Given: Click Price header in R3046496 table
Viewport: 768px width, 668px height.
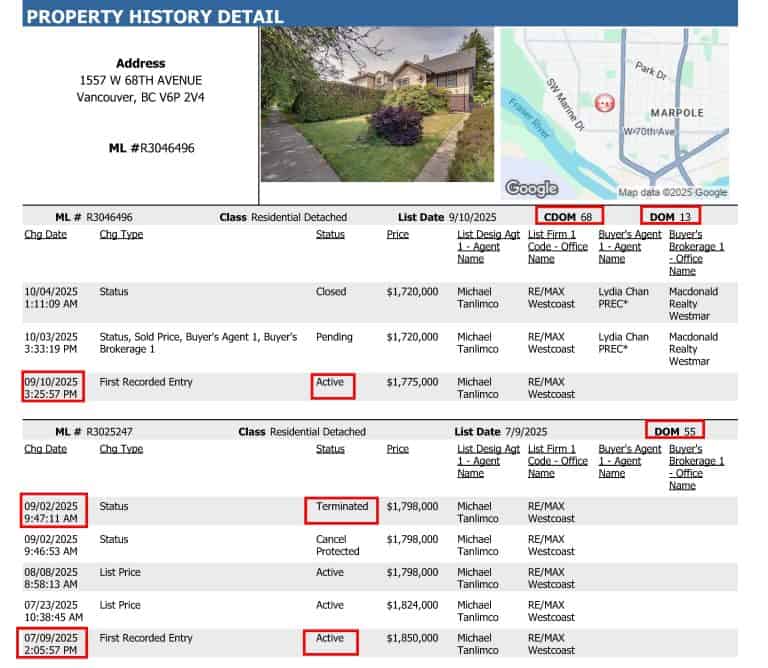Looking at the screenshot, I should [x=397, y=235].
